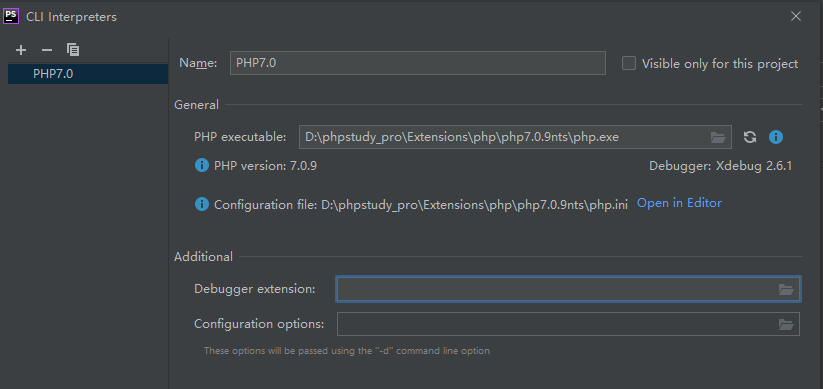
Task: Open php.ini via Open in Editor link
Action: pyautogui.click(x=679, y=203)
